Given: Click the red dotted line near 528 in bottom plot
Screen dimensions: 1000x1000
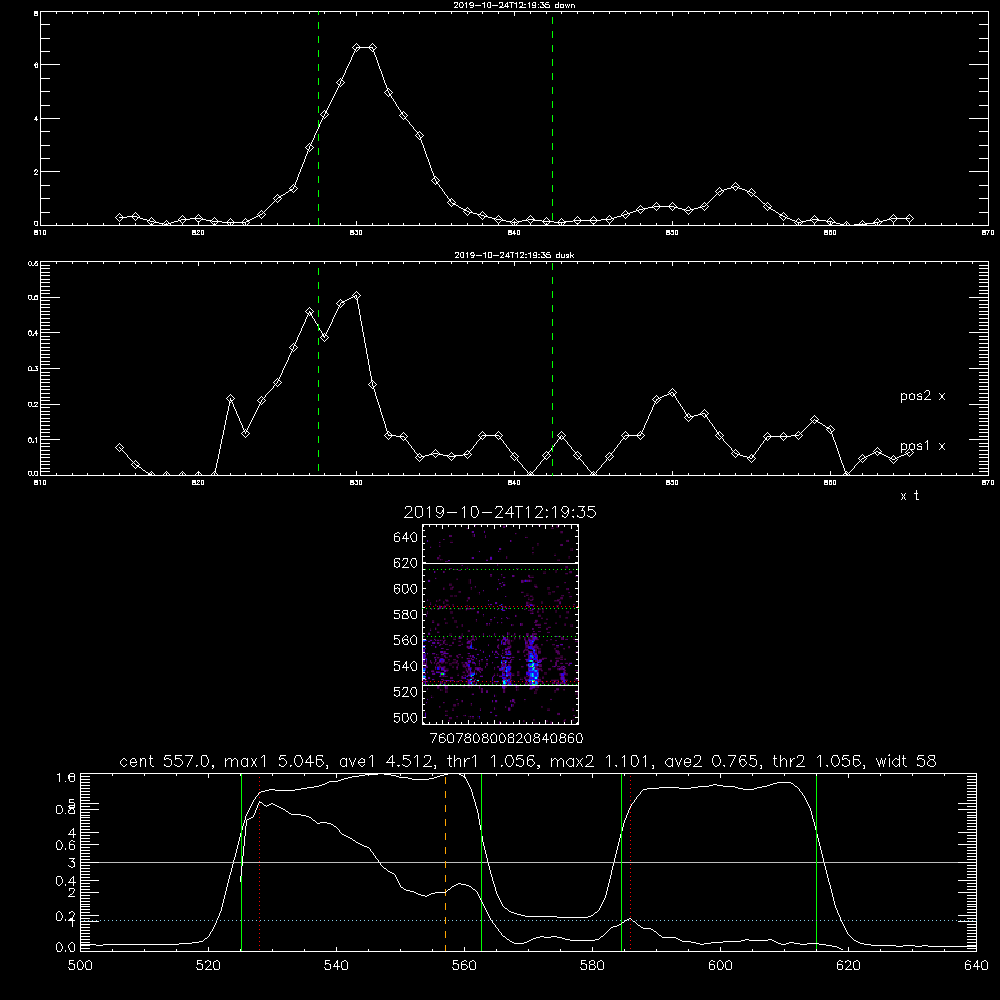Looking at the screenshot, I should [260, 862].
